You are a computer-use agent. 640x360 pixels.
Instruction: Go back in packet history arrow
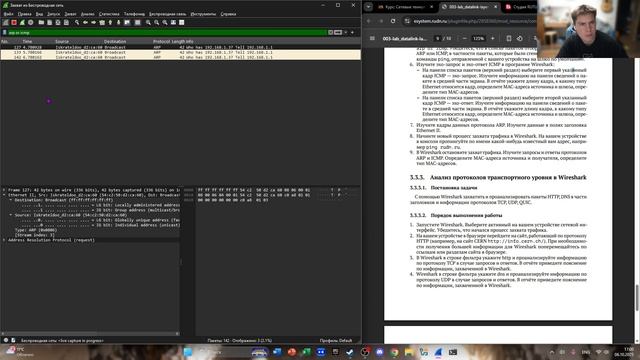pos(85,22)
